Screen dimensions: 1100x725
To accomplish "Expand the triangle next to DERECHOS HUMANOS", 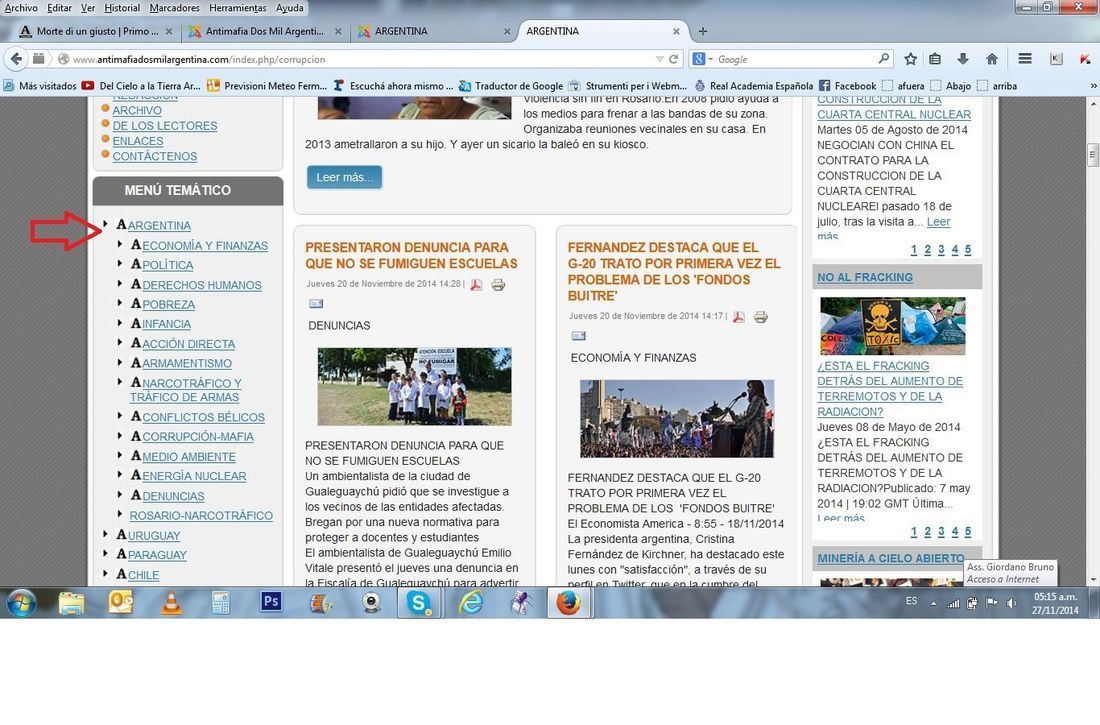I will click(119, 284).
